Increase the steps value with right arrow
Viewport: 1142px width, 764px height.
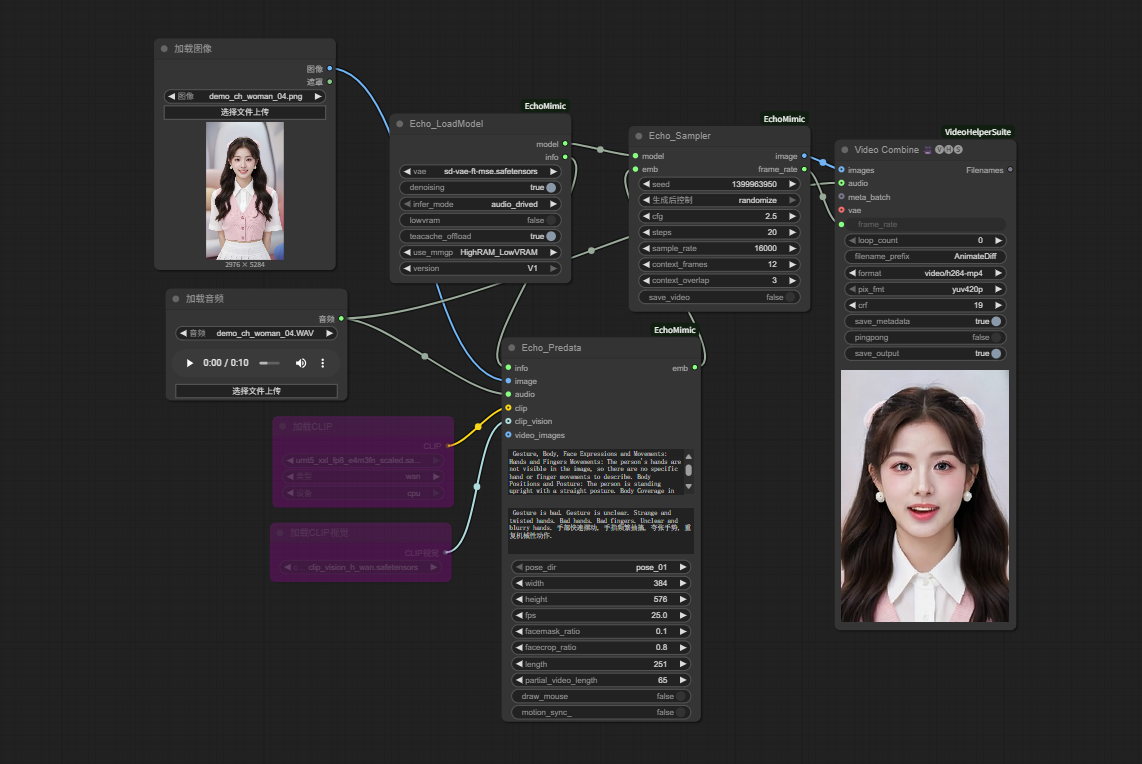pyautogui.click(x=792, y=232)
